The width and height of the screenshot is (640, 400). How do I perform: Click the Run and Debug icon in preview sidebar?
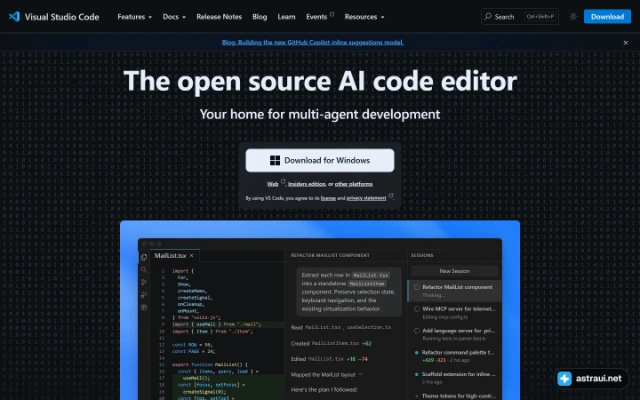(144, 295)
